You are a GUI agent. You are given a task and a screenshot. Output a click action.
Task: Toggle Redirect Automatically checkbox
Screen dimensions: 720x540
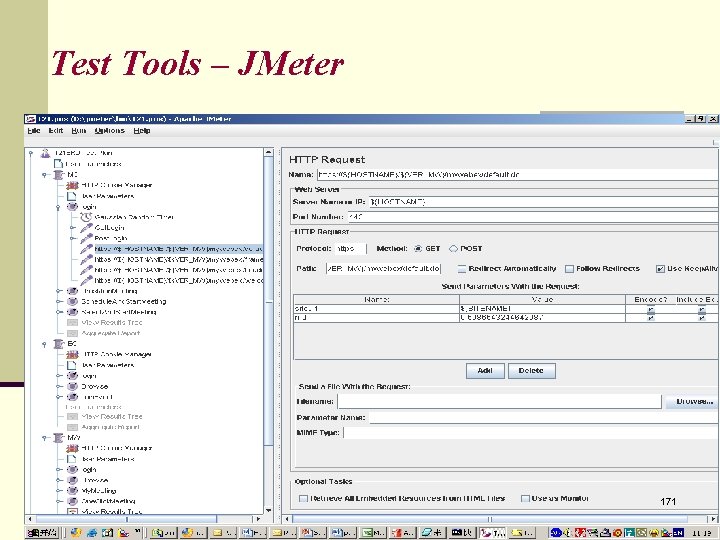pyautogui.click(x=462, y=269)
